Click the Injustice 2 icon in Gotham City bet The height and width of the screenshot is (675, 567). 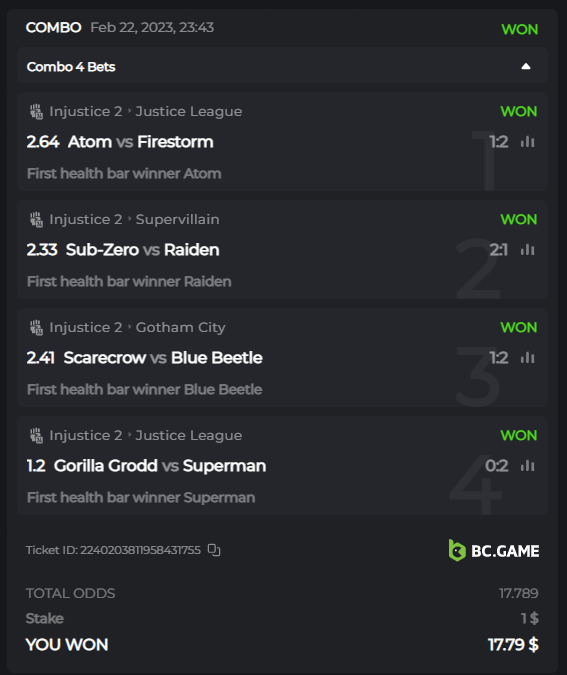click(36, 328)
